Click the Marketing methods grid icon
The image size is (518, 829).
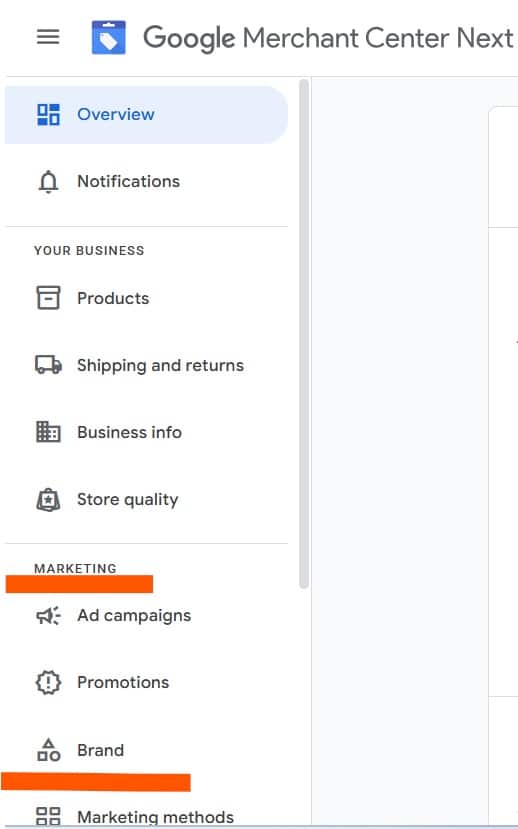coord(48,816)
